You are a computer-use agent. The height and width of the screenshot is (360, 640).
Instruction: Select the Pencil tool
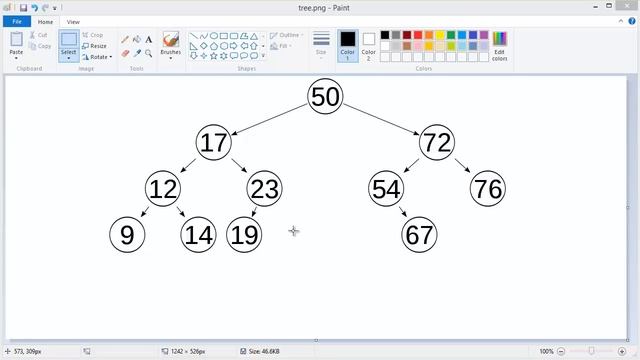(x=125, y=40)
